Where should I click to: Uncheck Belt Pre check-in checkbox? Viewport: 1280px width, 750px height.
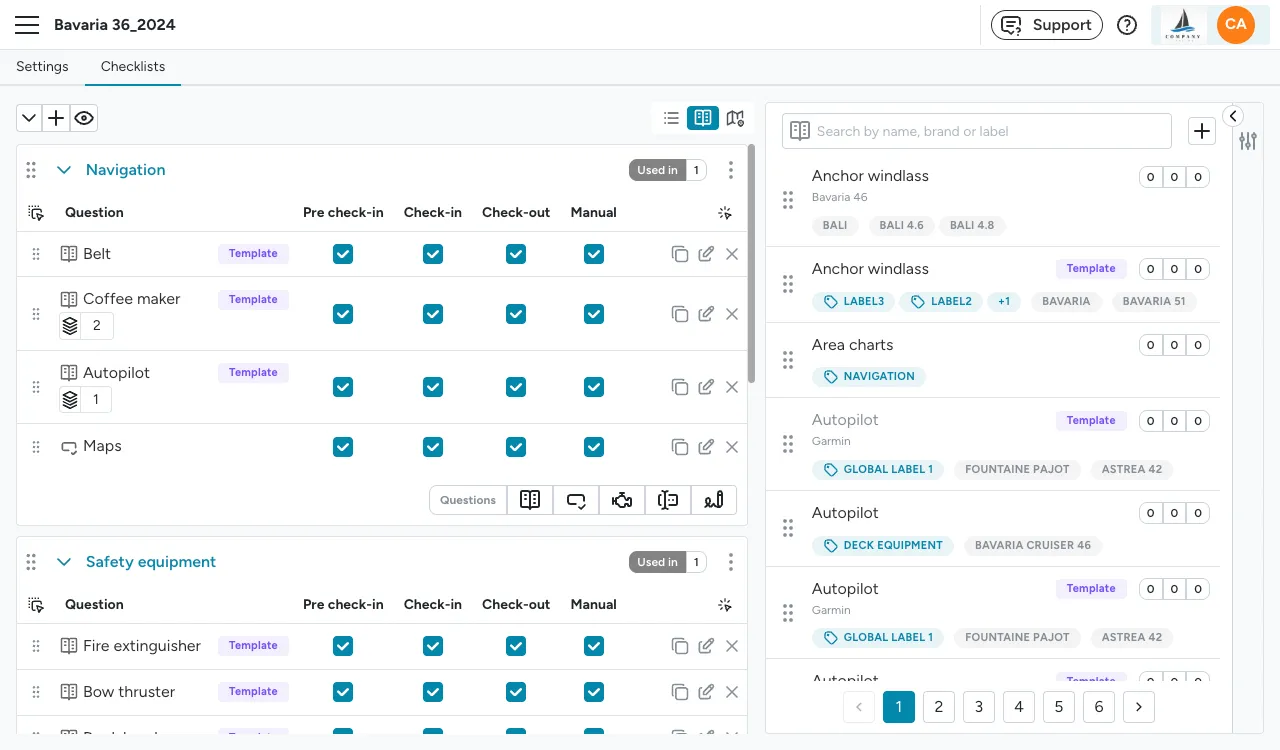[x=343, y=254]
